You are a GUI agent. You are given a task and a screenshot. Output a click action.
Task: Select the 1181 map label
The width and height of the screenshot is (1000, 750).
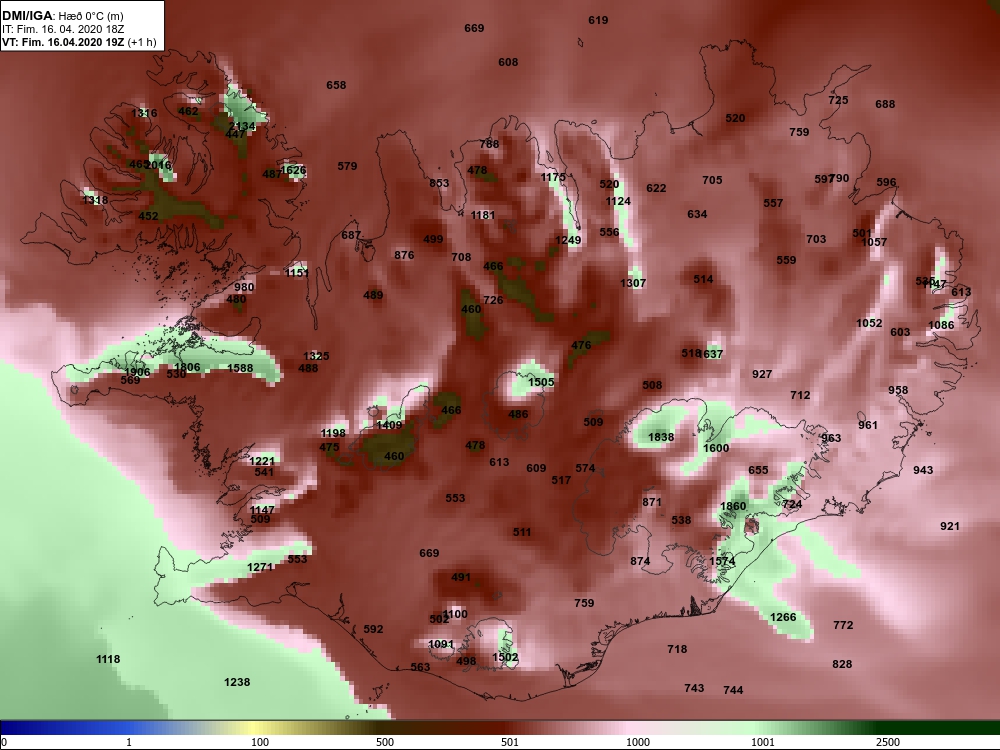coord(483,216)
